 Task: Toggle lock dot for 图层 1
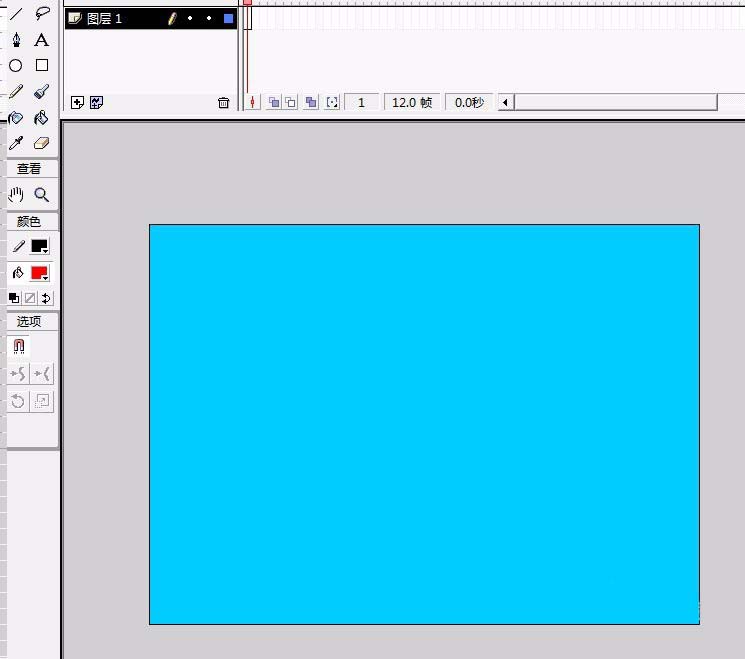pos(209,19)
